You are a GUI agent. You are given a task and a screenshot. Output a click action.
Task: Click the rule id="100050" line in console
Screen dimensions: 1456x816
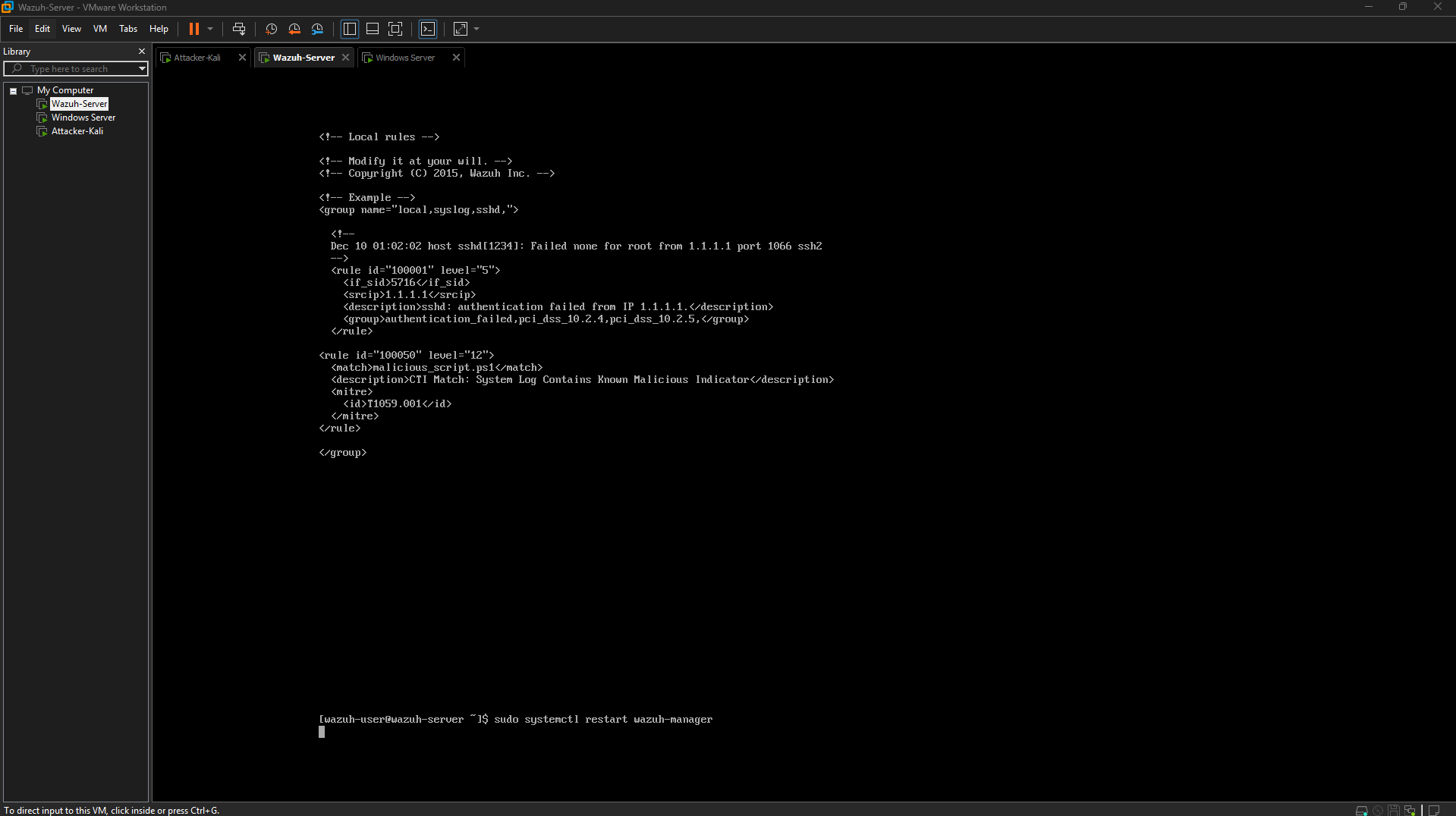pyautogui.click(x=407, y=356)
